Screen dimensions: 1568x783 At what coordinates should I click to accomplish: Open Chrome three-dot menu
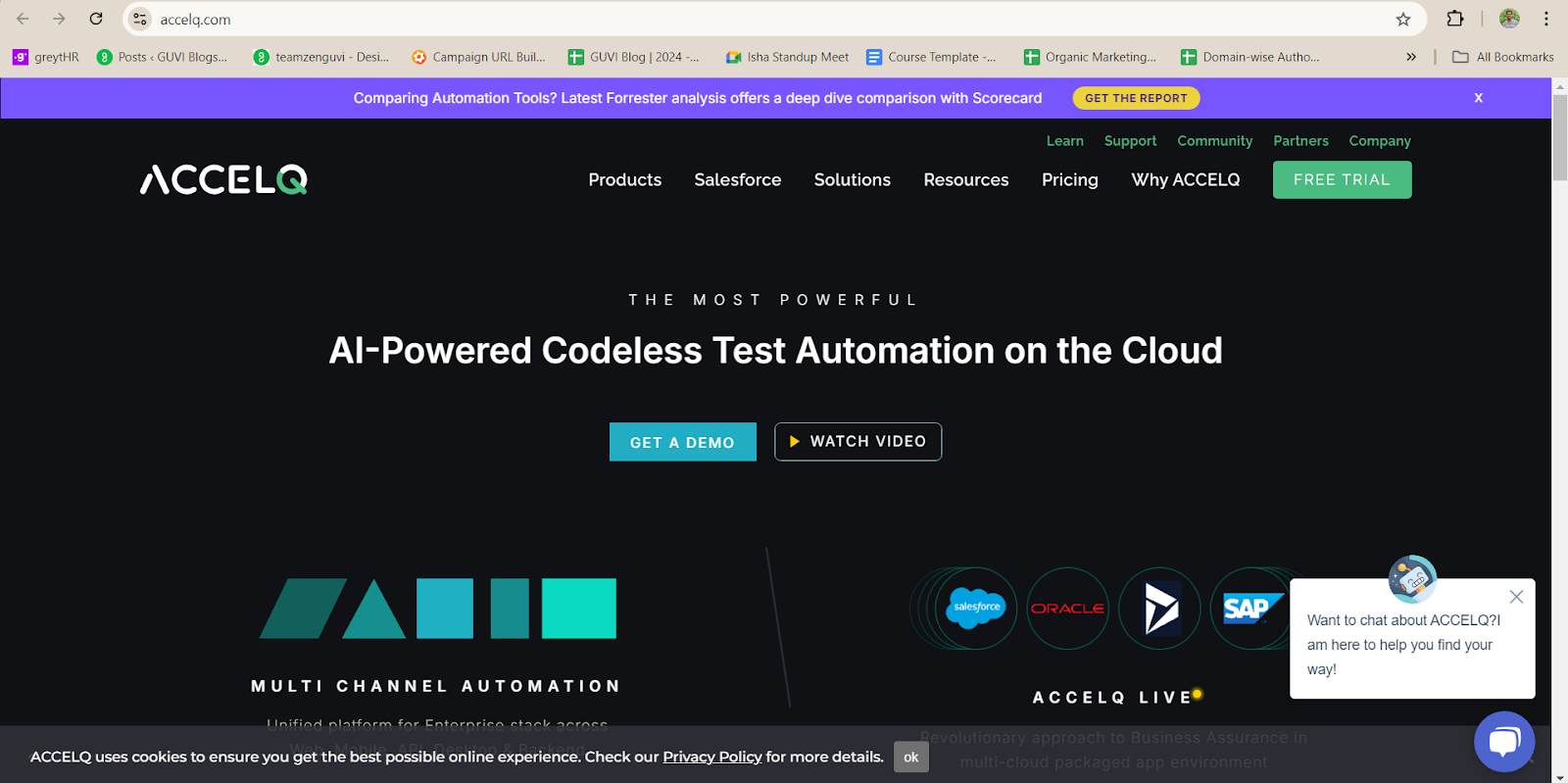click(x=1546, y=19)
